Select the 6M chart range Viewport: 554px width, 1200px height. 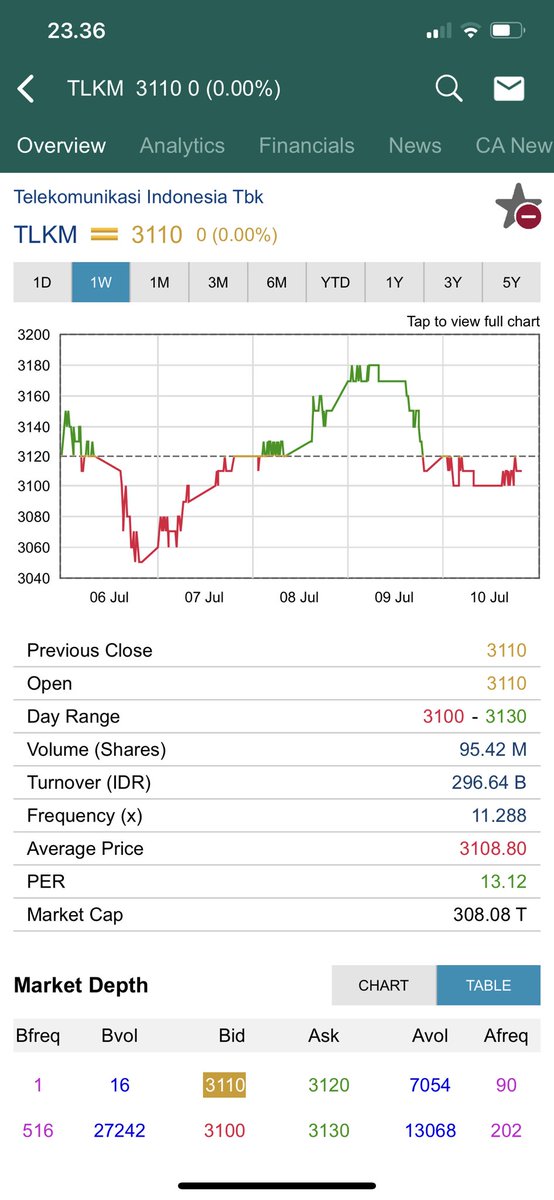click(277, 282)
